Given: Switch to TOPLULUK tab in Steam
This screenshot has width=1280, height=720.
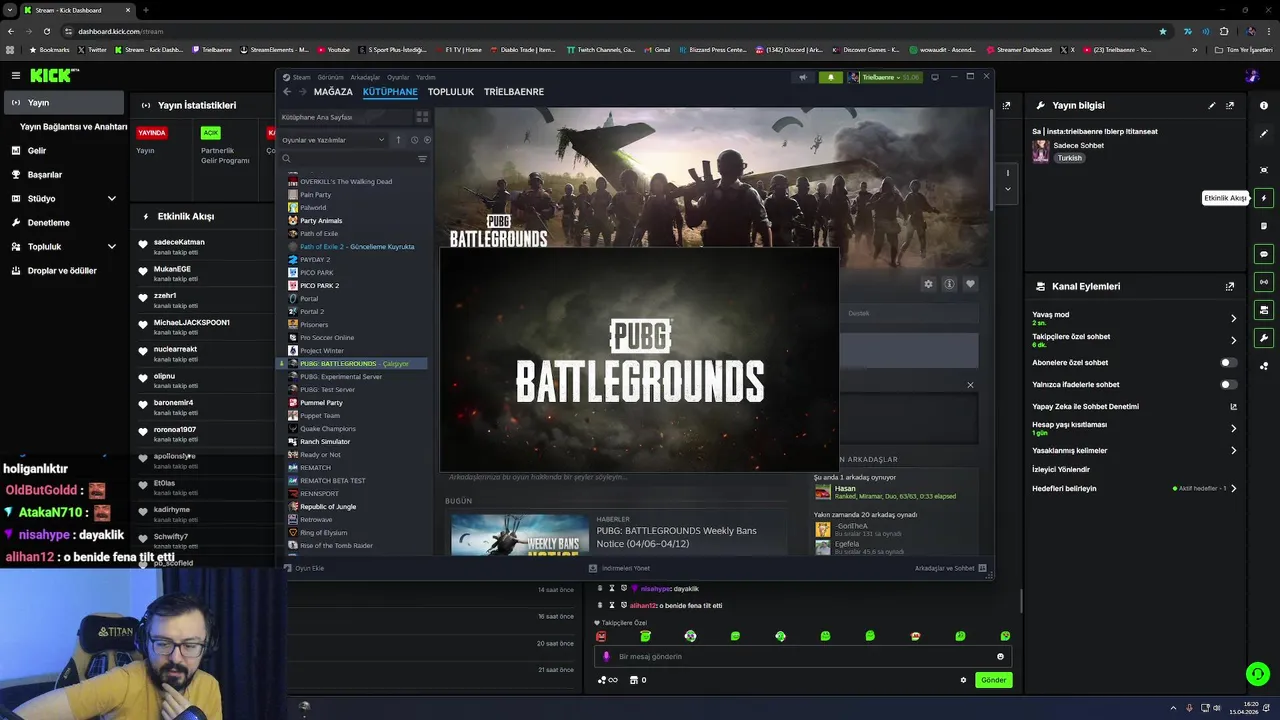Looking at the screenshot, I should click(451, 92).
